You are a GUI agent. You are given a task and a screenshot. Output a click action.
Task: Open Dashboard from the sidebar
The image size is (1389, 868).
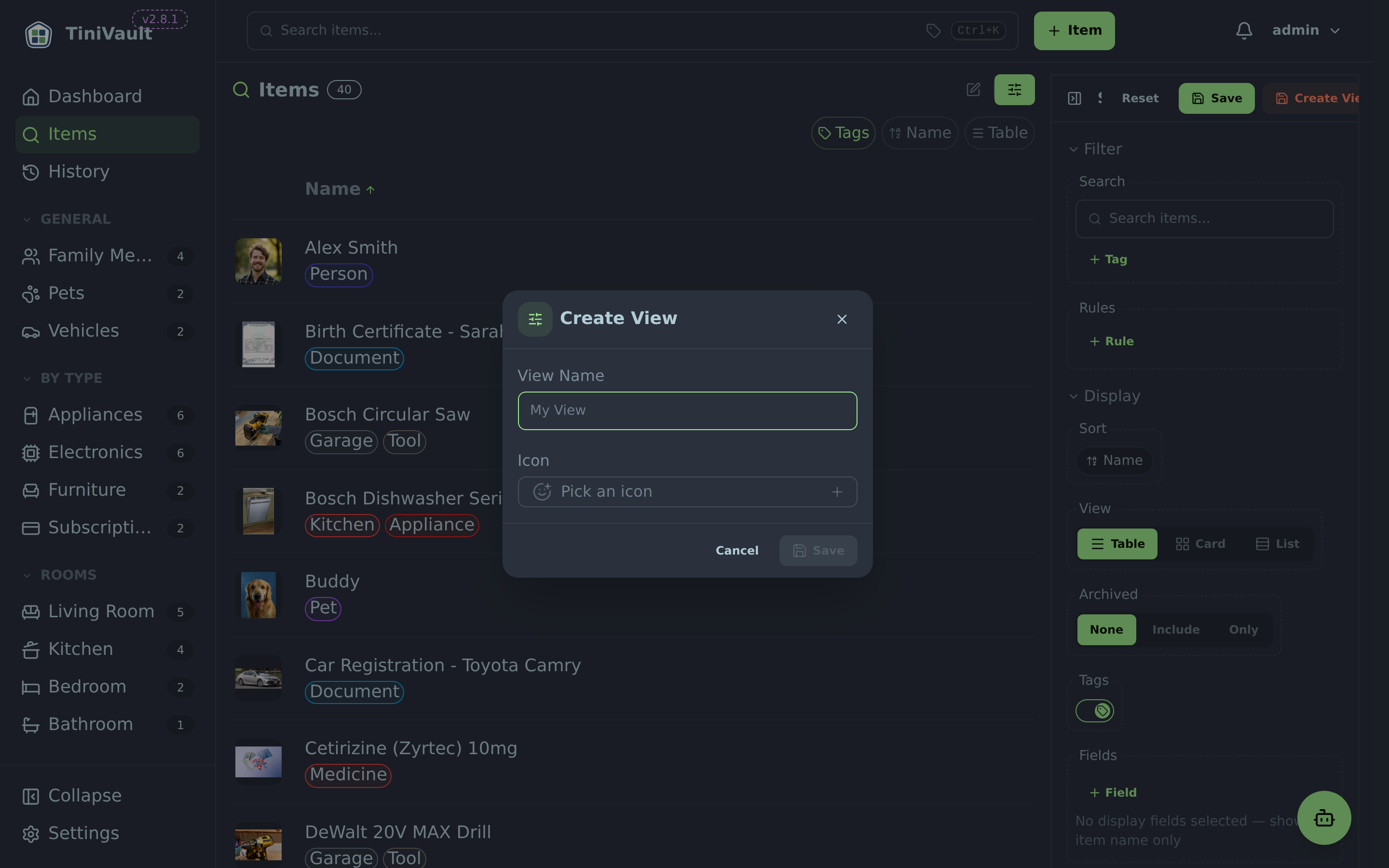[x=108, y=96]
